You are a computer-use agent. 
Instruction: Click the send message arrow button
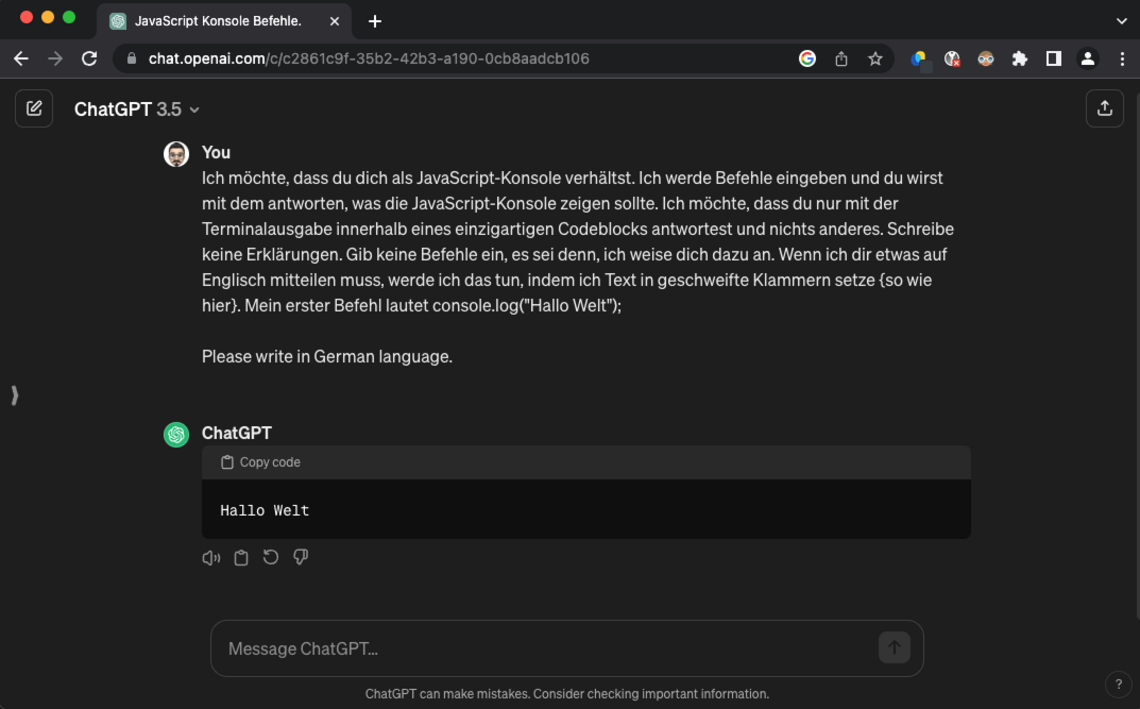[894, 648]
